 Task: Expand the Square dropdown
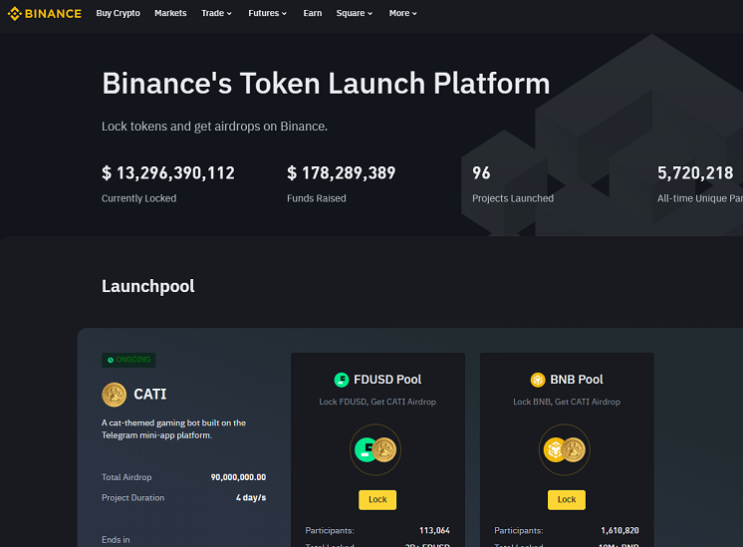[x=354, y=13]
